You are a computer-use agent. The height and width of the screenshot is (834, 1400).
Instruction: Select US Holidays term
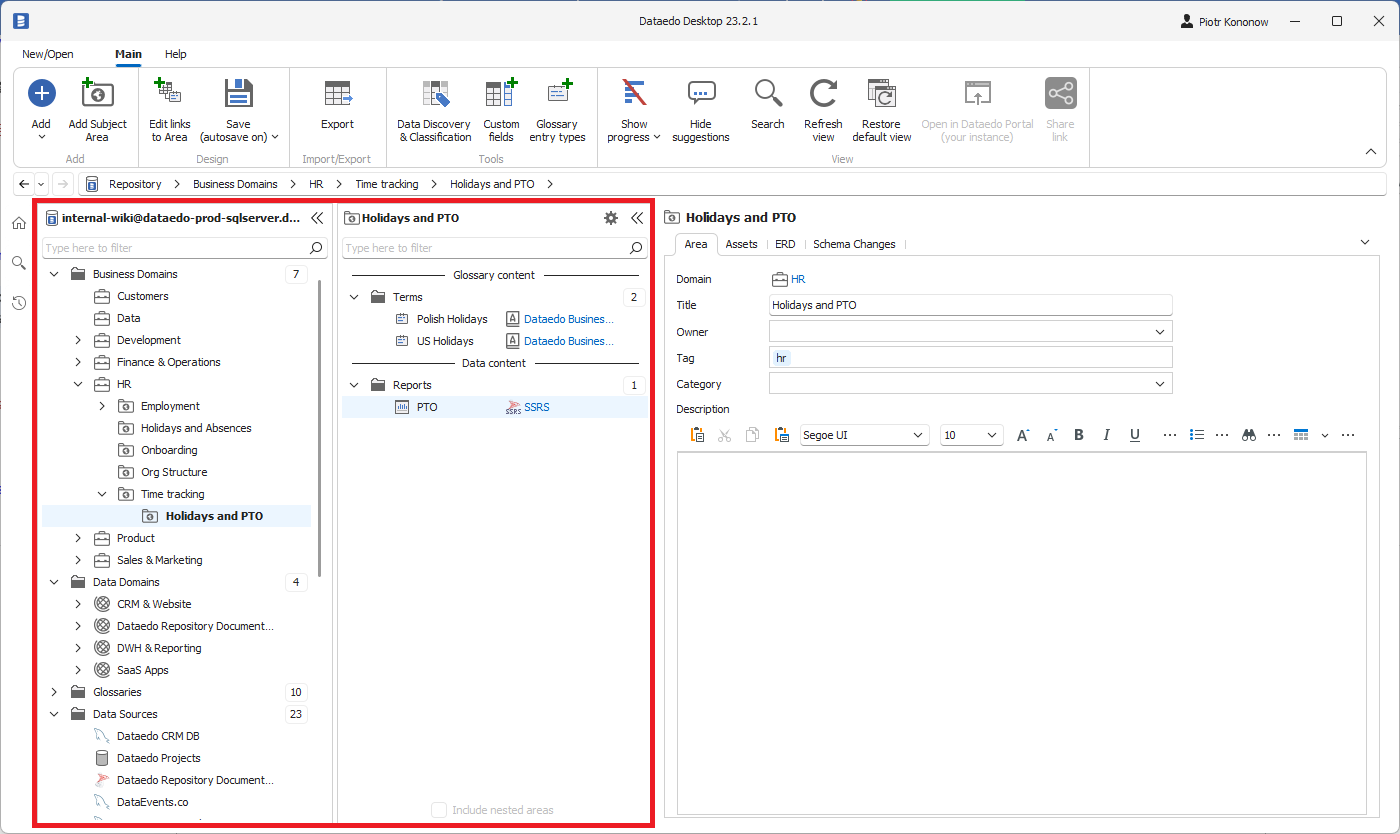pyautogui.click(x=445, y=341)
